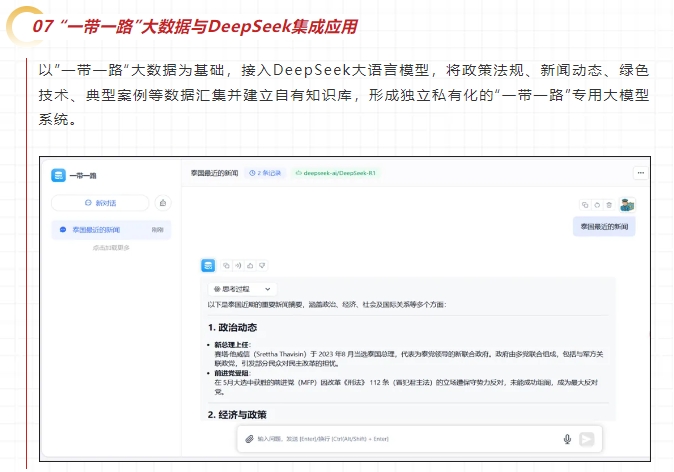Click the retry icon above user message

coord(597,205)
